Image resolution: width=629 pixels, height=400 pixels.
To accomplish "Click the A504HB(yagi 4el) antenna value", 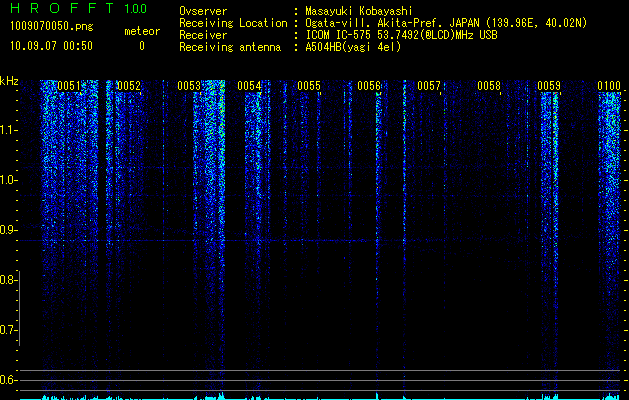I will pyautogui.click(x=353, y=47).
